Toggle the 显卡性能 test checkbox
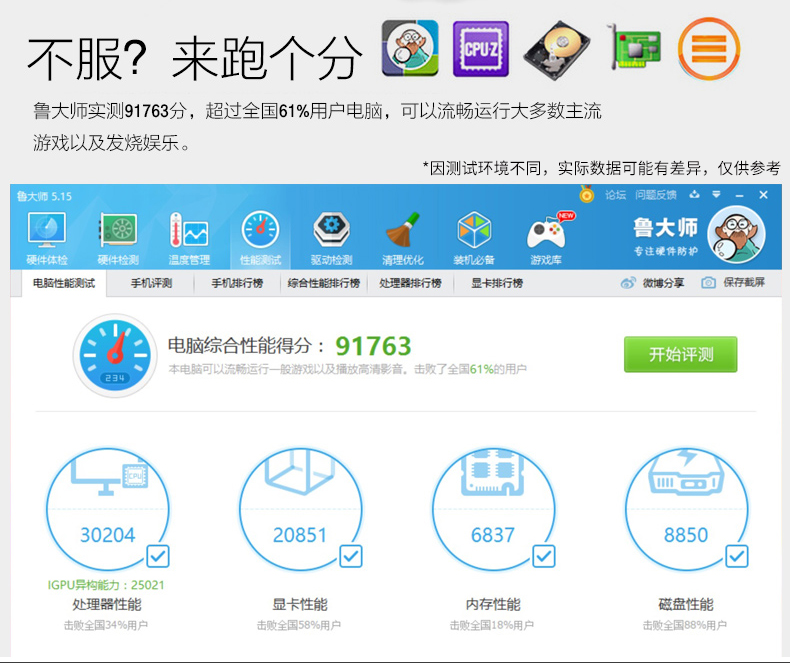 [x=351, y=556]
